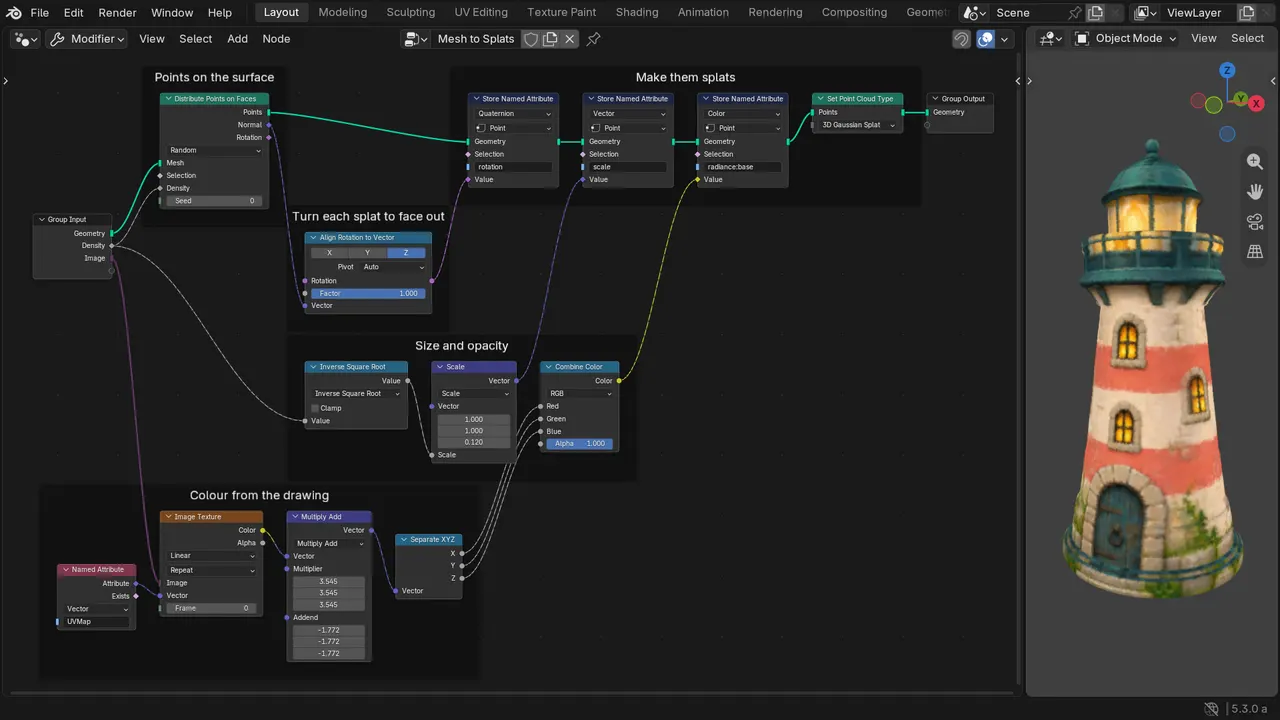Switch to the Sculpting workspace tab

(x=411, y=12)
